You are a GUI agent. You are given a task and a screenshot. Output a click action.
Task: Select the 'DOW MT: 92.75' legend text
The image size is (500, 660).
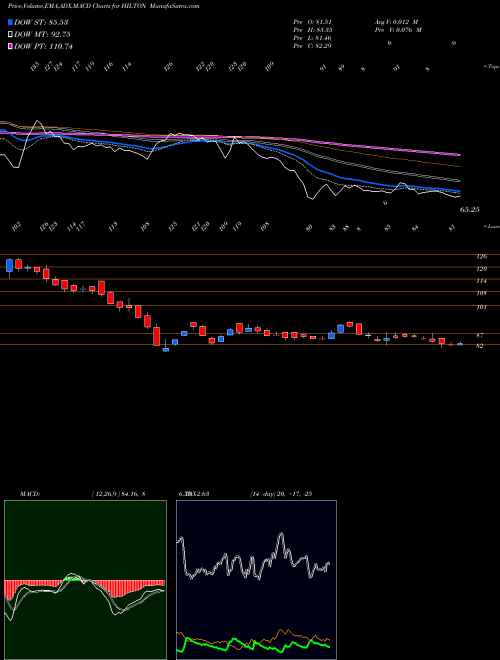coord(42,35)
